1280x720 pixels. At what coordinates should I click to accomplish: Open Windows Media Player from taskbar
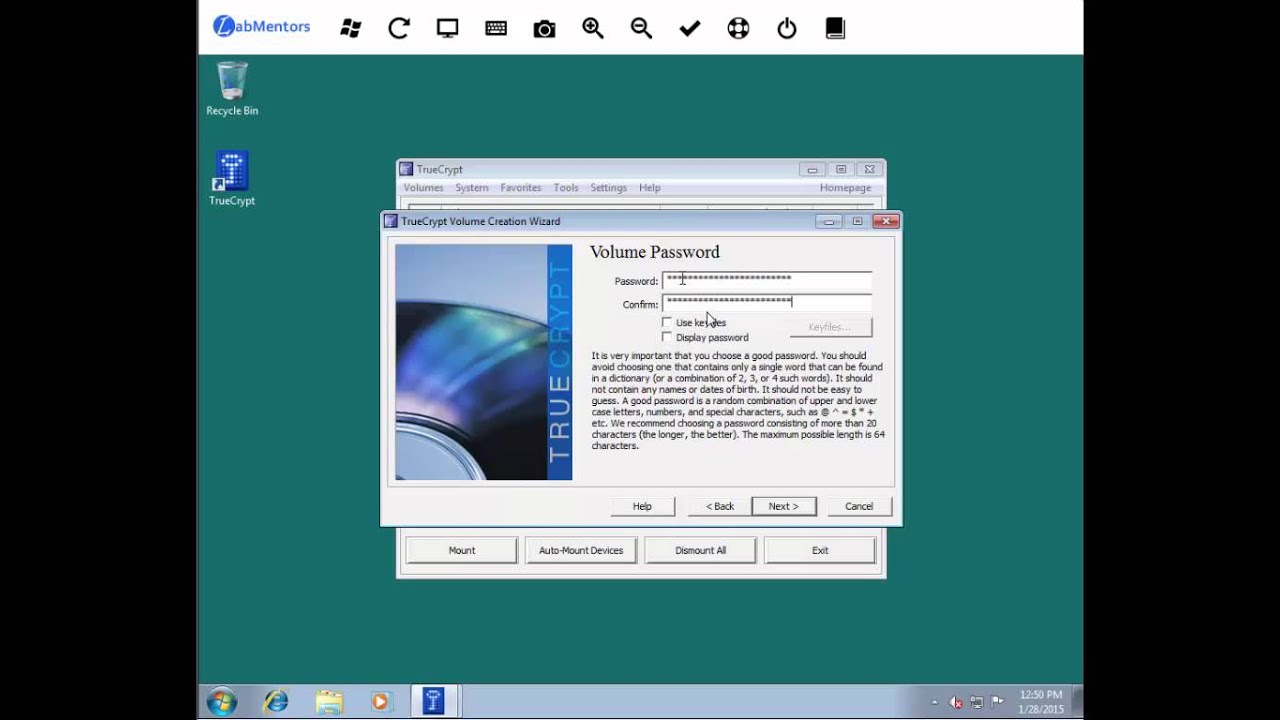pos(380,701)
